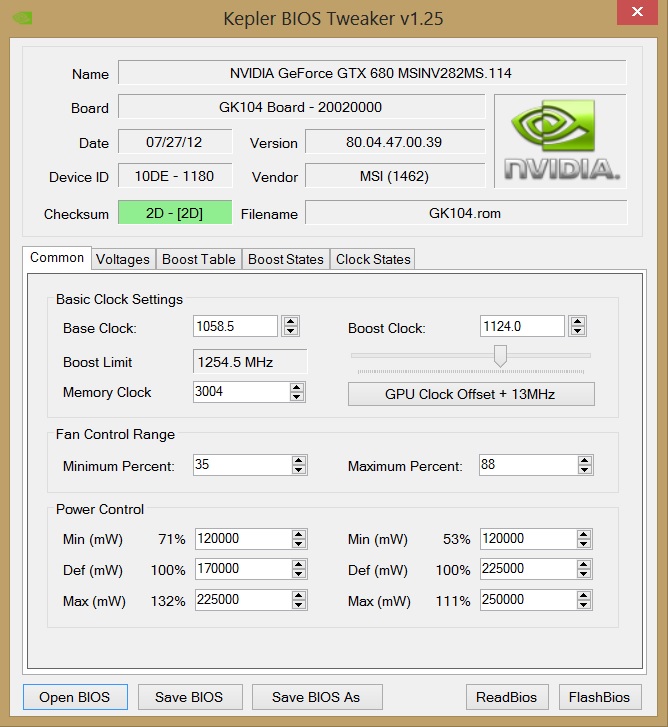Click the Maximum Percent input field
Viewport: 668px width, 727px height.
click(526, 465)
